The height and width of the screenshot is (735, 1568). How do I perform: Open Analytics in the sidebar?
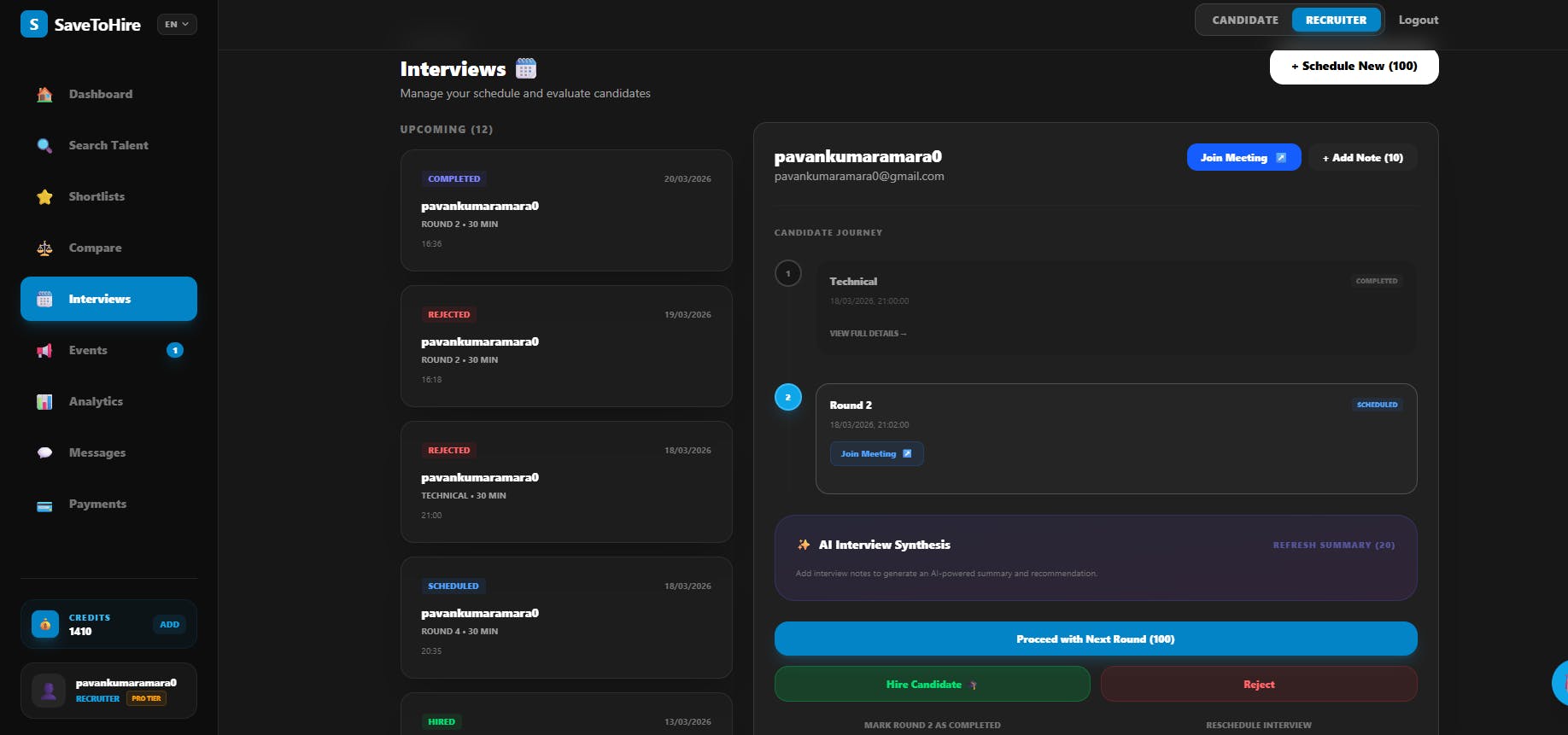(x=108, y=401)
